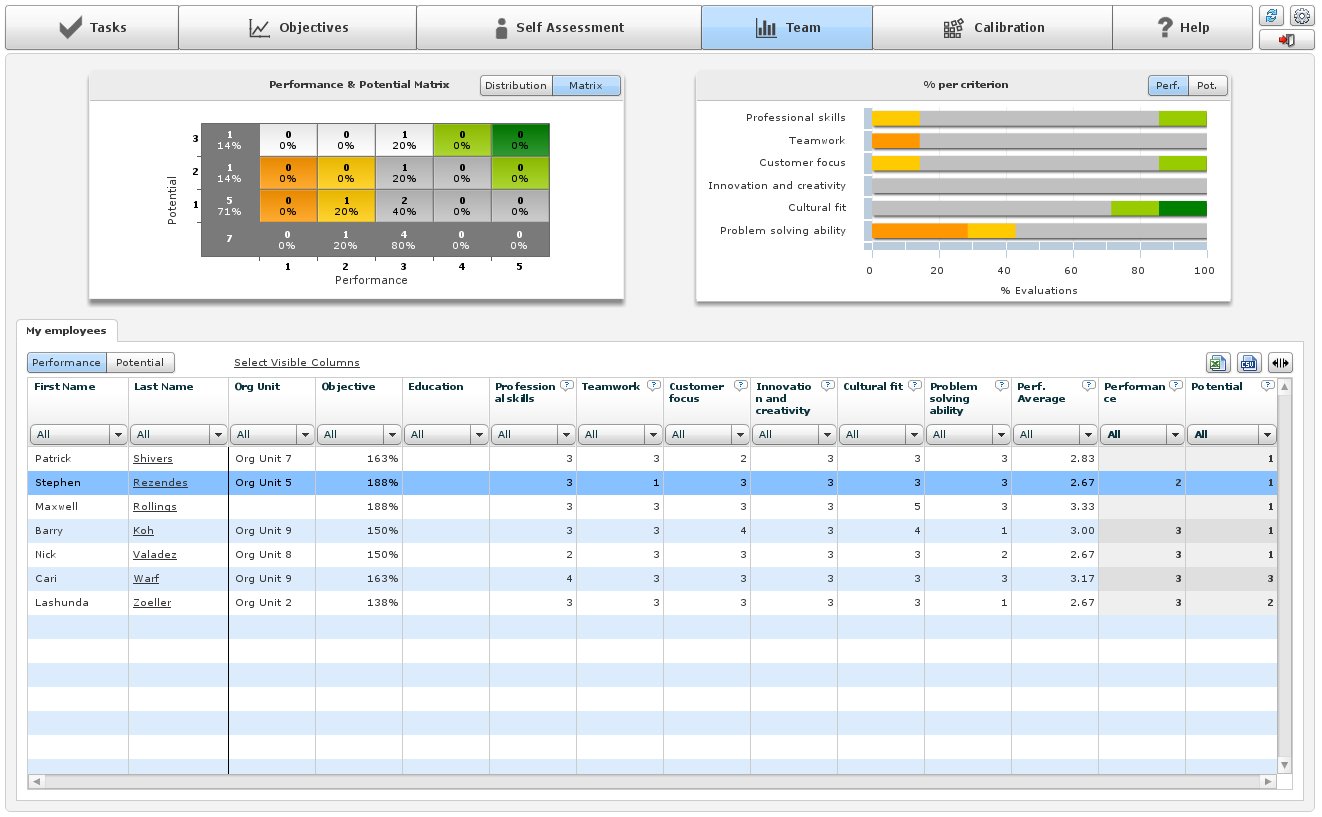The width and height of the screenshot is (1322, 817).
Task: Show help bubble for the Performance table column
Action: (x=1175, y=386)
